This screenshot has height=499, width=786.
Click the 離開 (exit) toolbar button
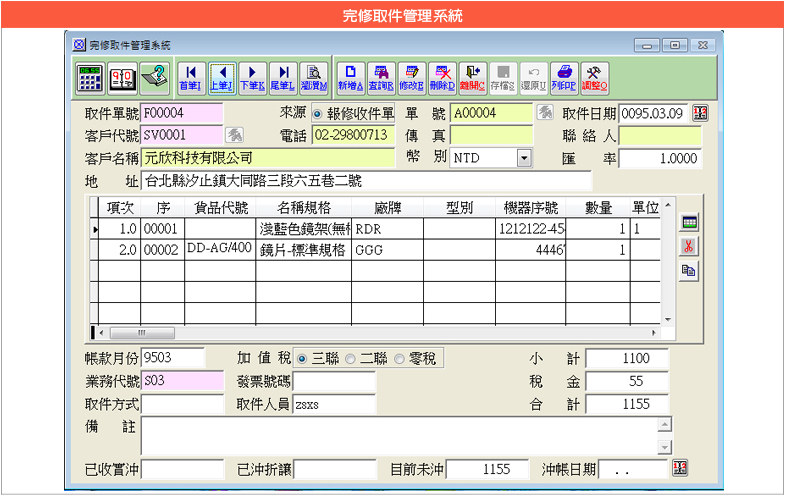coord(472,75)
